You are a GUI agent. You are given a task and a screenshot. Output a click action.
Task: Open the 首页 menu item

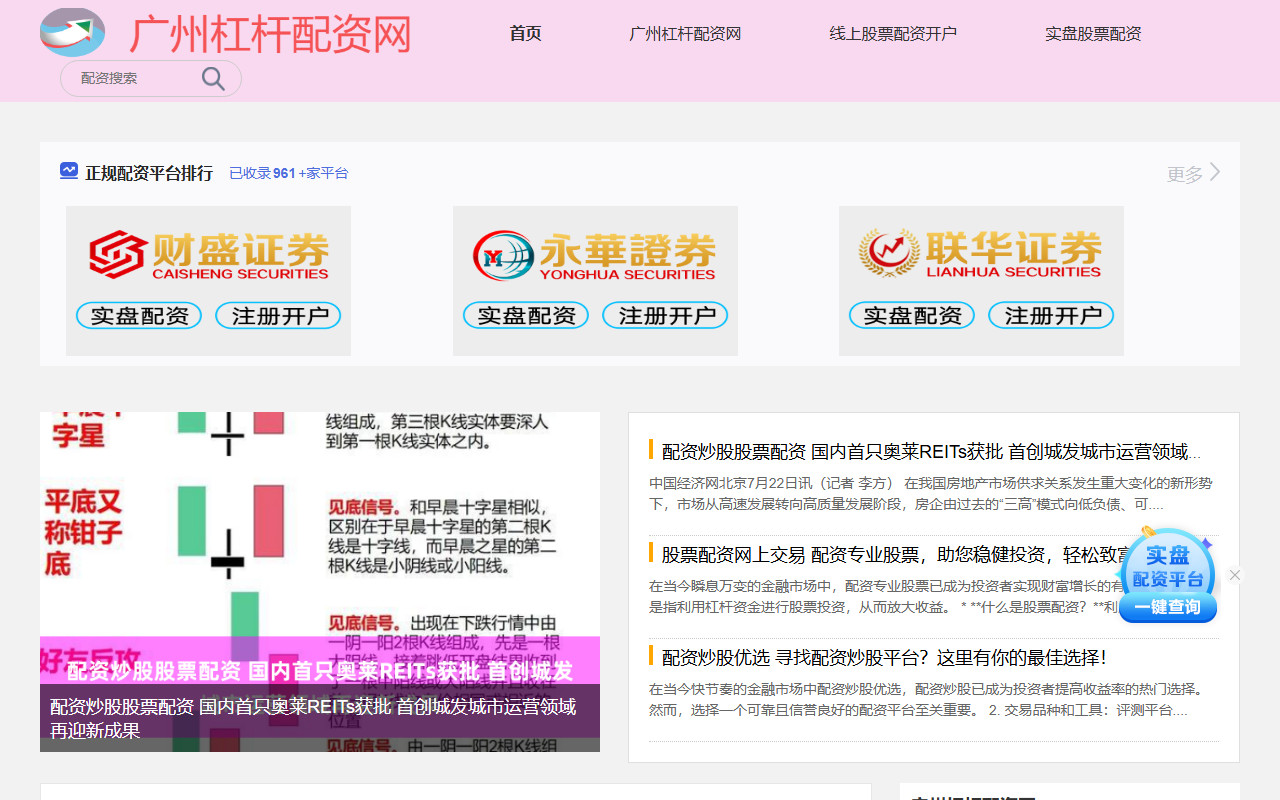coord(525,34)
